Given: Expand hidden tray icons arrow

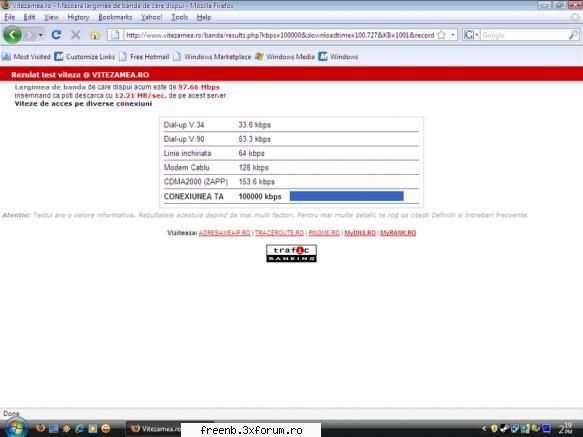Looking at the screenshot, I should [484, 428].
